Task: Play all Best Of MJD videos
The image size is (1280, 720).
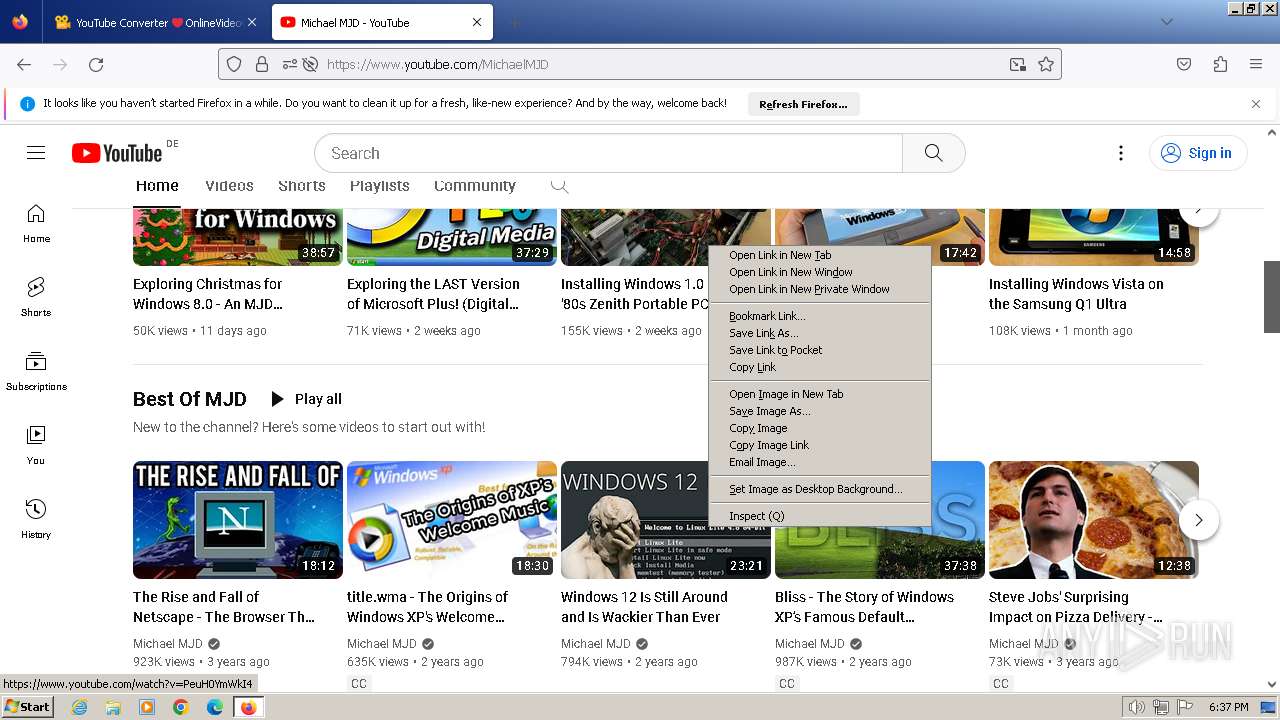Action: [306, 399]
